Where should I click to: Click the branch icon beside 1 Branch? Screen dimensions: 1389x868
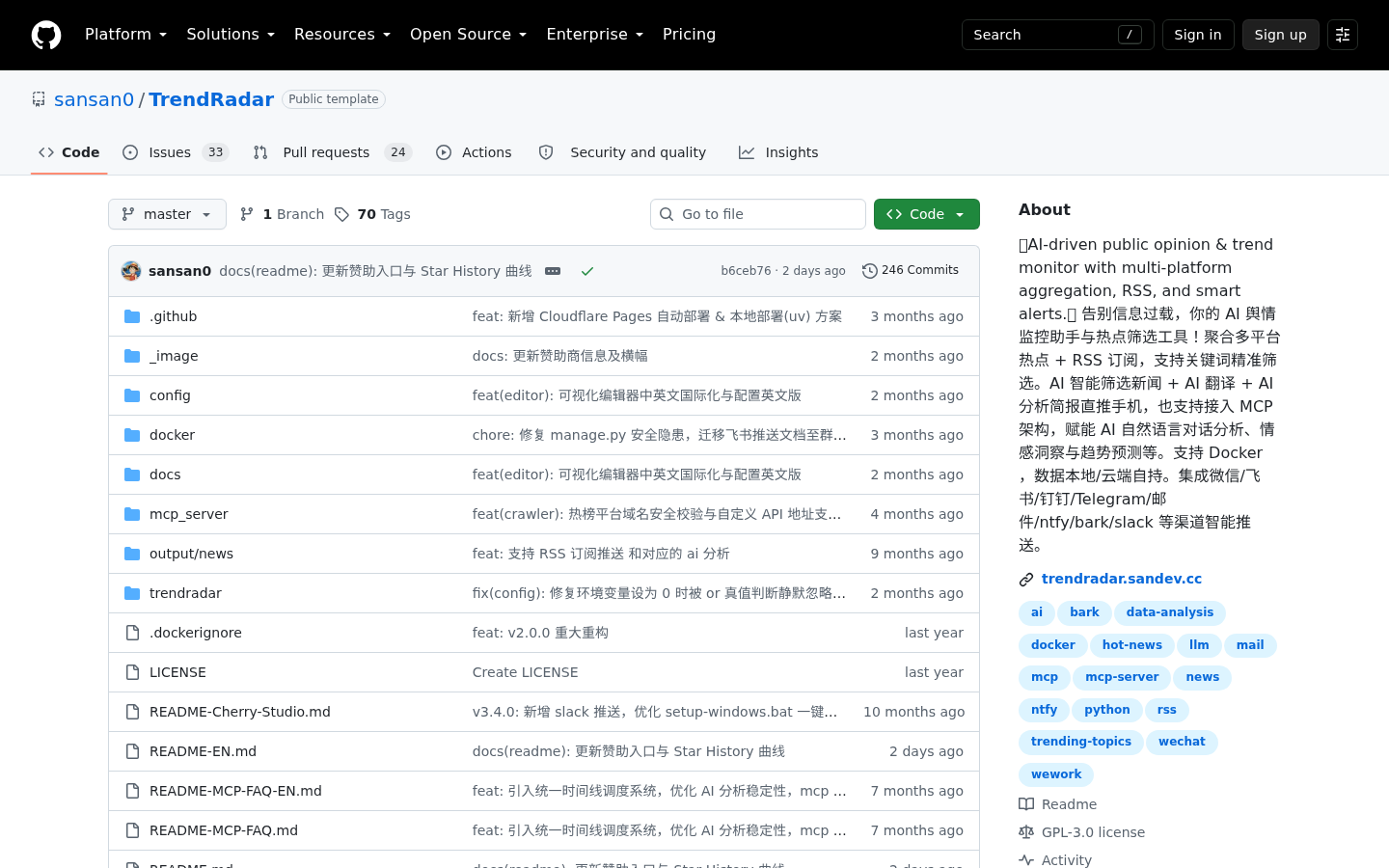(x=247, y=214)
